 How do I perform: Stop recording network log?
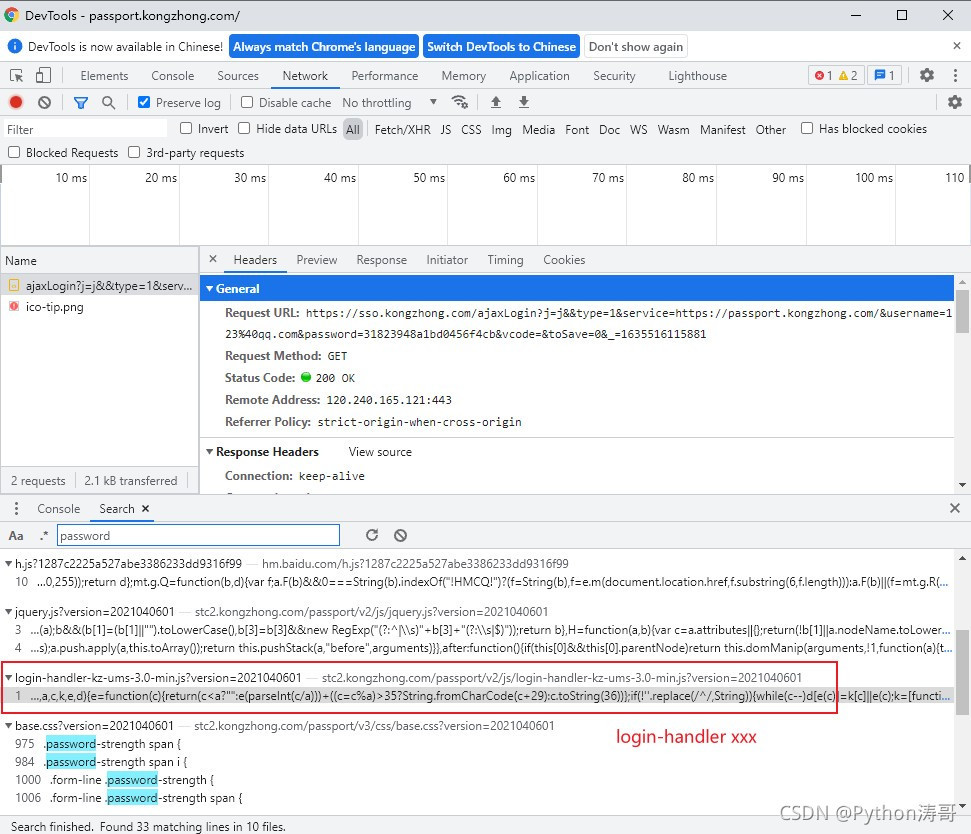[16, 103]
